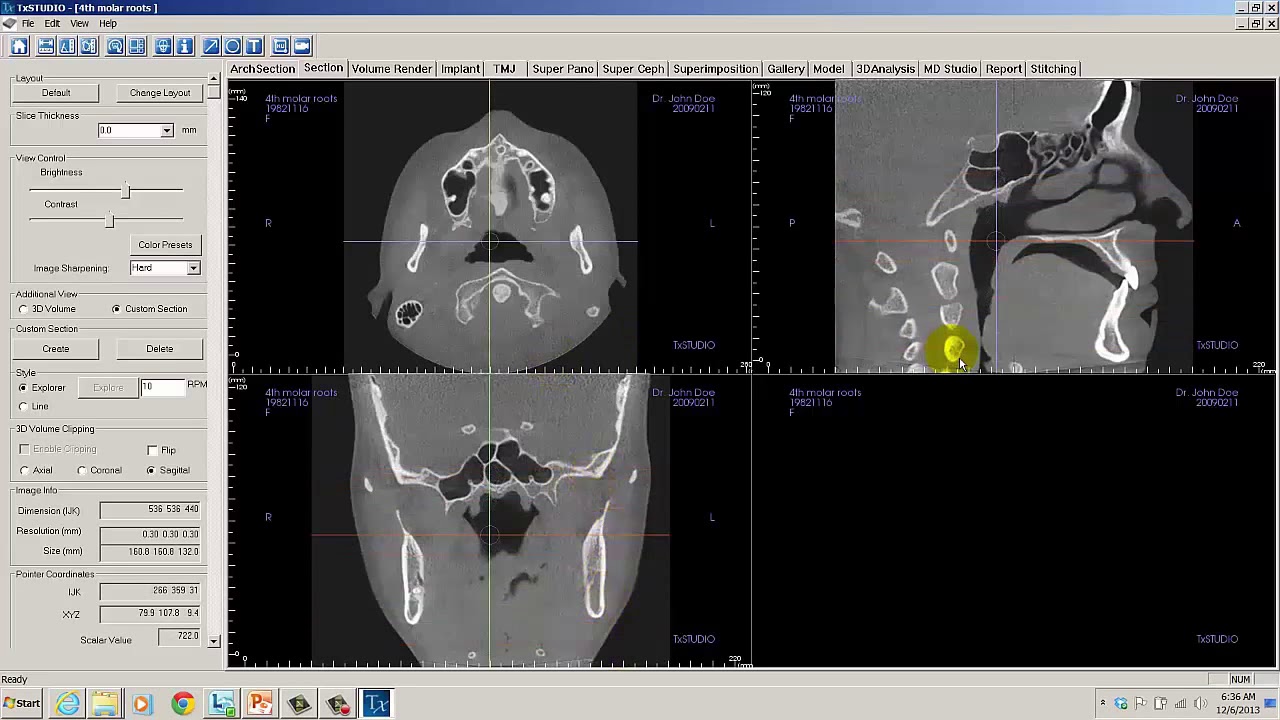Open the information toolbar icon
This screenshot has height=720, width=1280.
(186, 46)
